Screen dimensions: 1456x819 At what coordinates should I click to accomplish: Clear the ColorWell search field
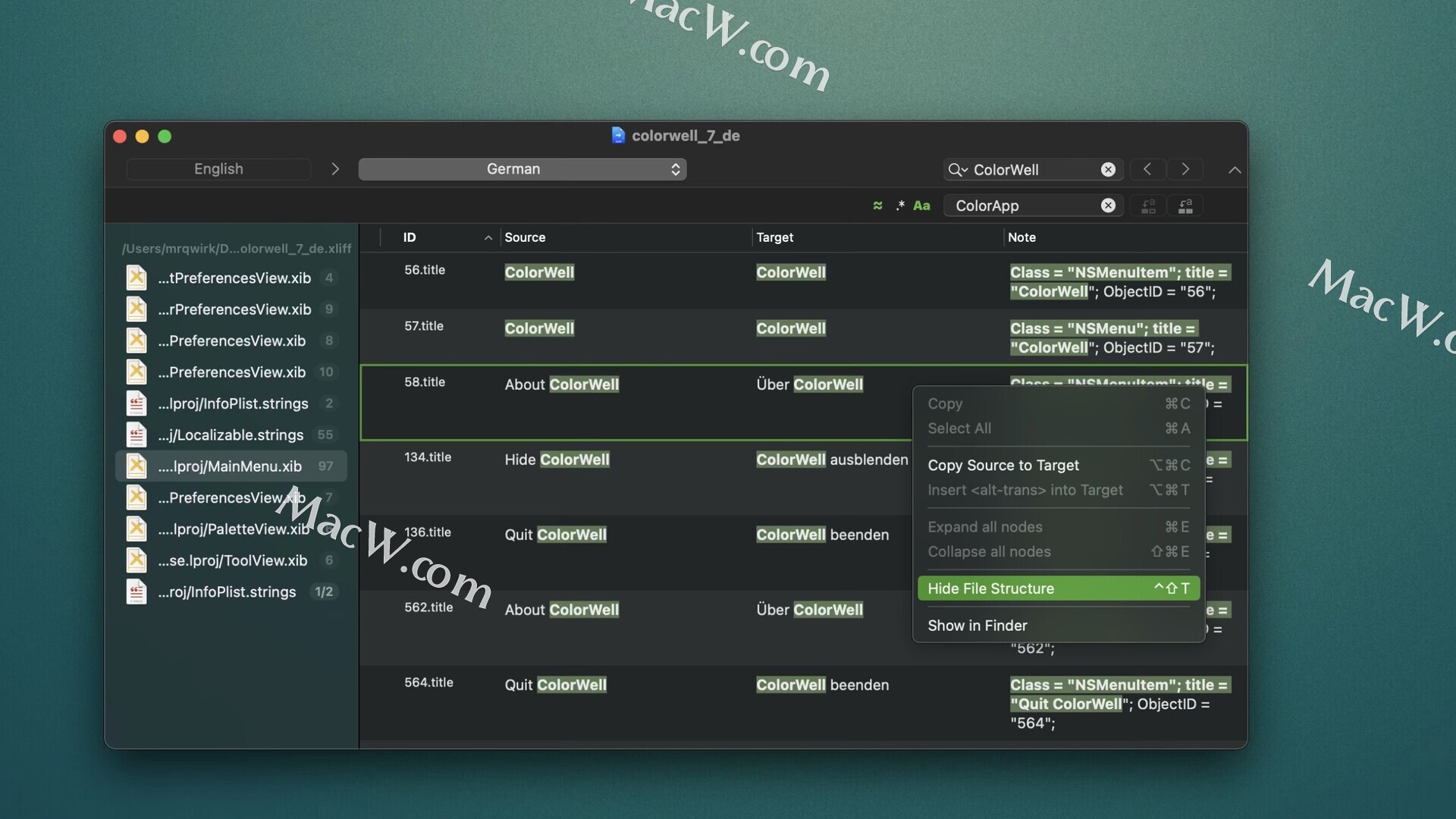coord(1108,170)
